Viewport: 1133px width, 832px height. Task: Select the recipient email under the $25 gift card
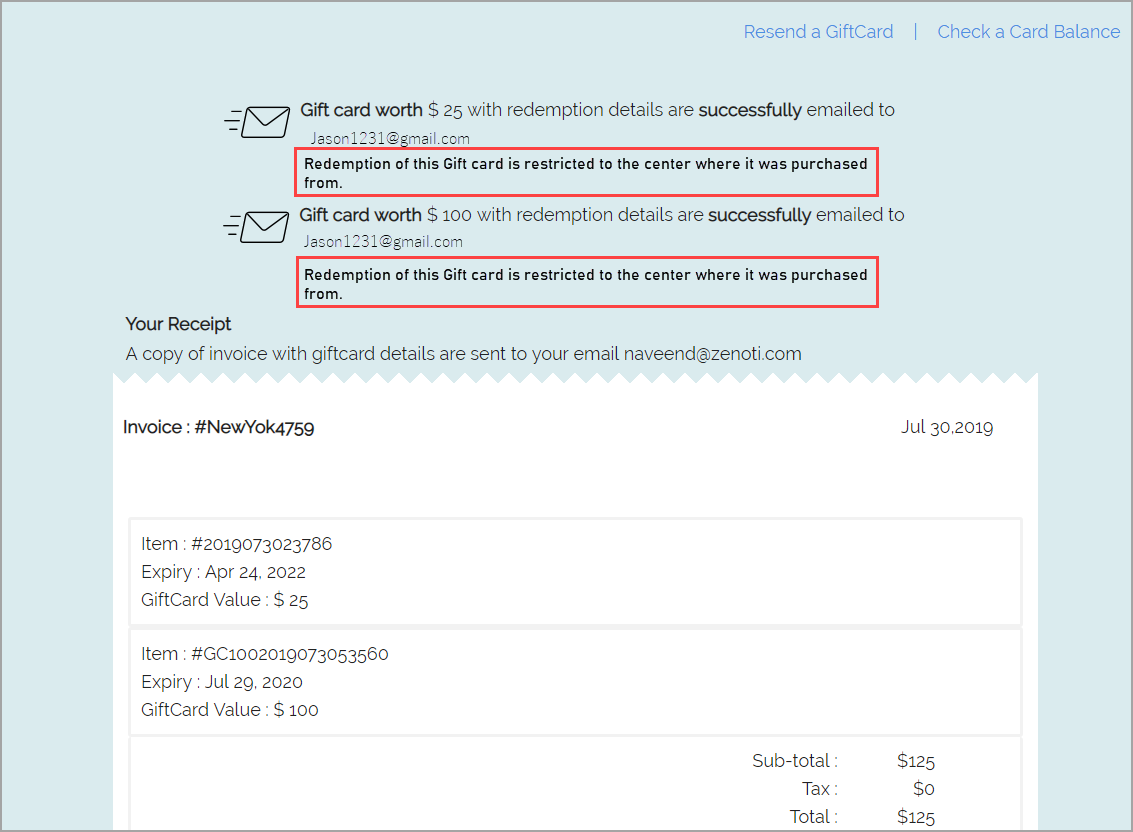390,138
